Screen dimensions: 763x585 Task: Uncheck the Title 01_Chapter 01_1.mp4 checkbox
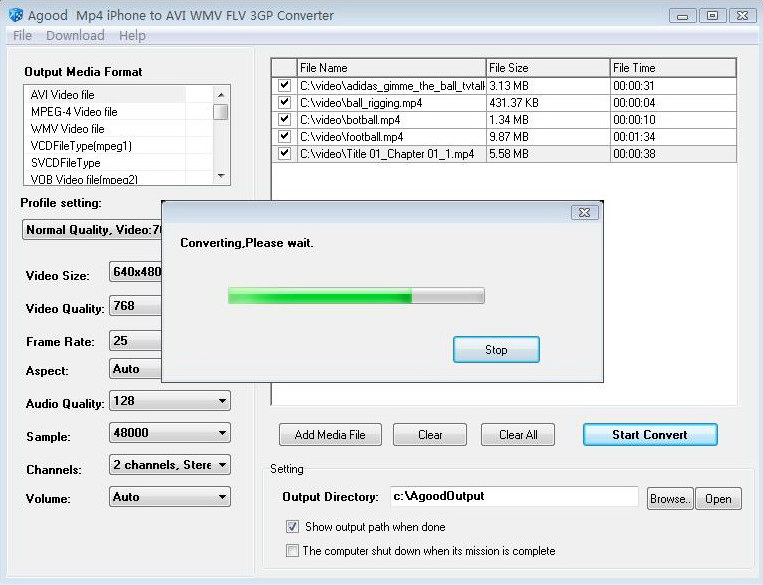click(284, 153)
